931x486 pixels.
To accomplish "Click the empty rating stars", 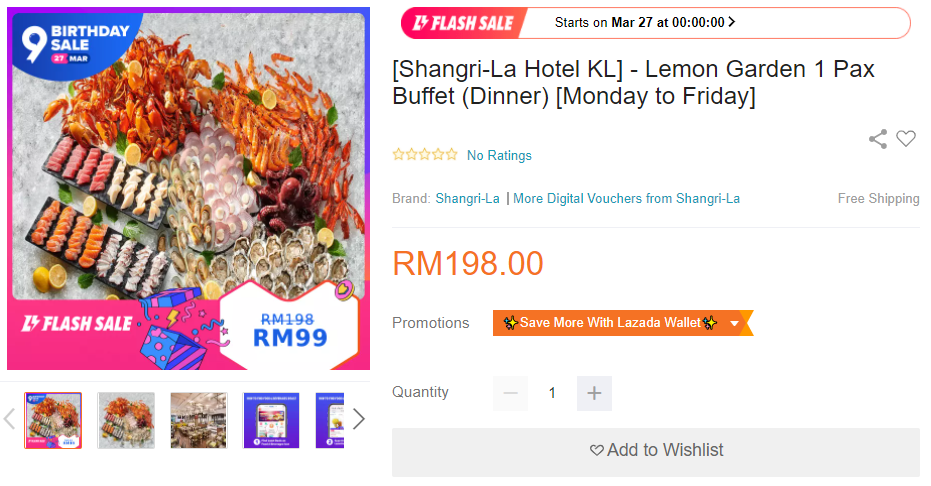I will click(x=425, y=155).
